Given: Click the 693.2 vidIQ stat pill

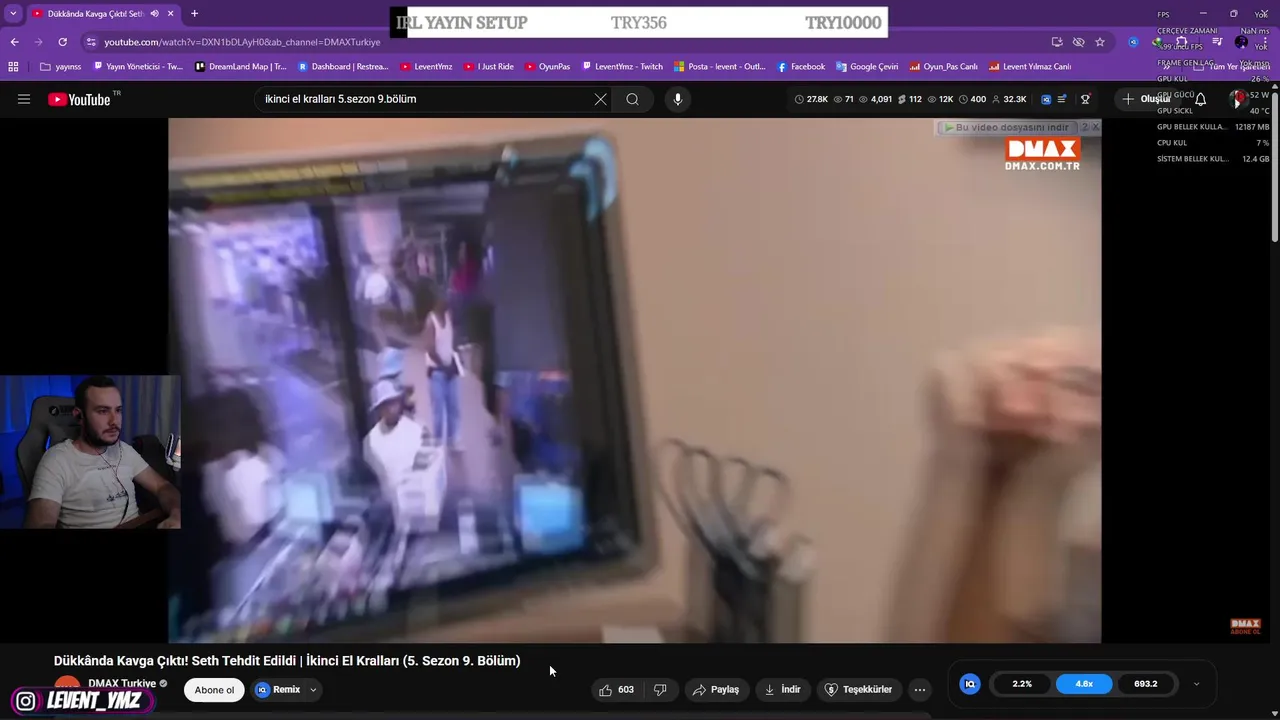Looking at the screenshot, I should coord(1146,684).
